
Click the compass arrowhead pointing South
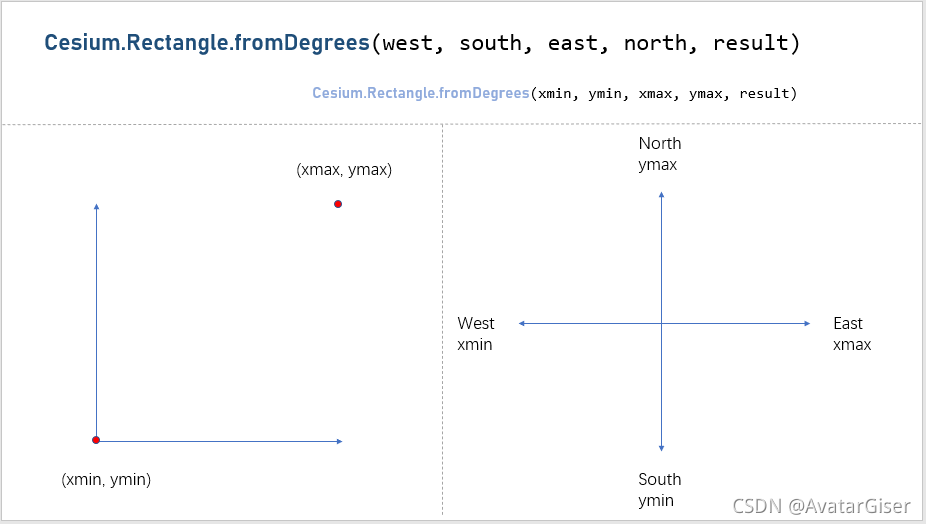coord(662,448)
